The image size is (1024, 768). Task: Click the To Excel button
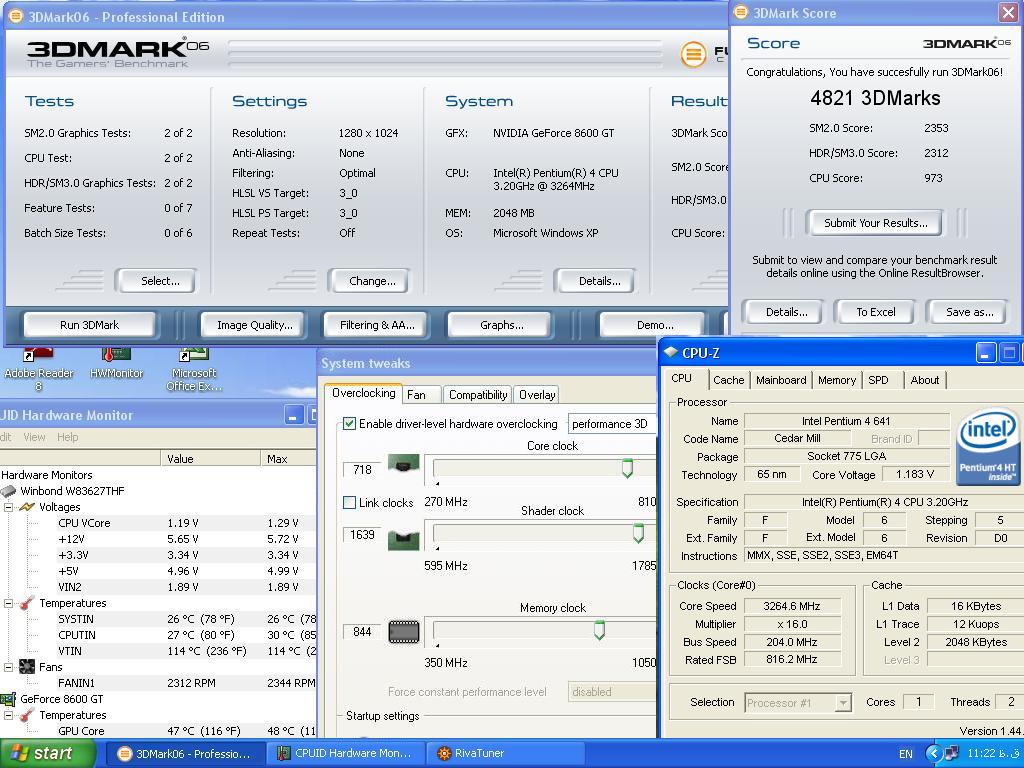click(x=875, y=312)
